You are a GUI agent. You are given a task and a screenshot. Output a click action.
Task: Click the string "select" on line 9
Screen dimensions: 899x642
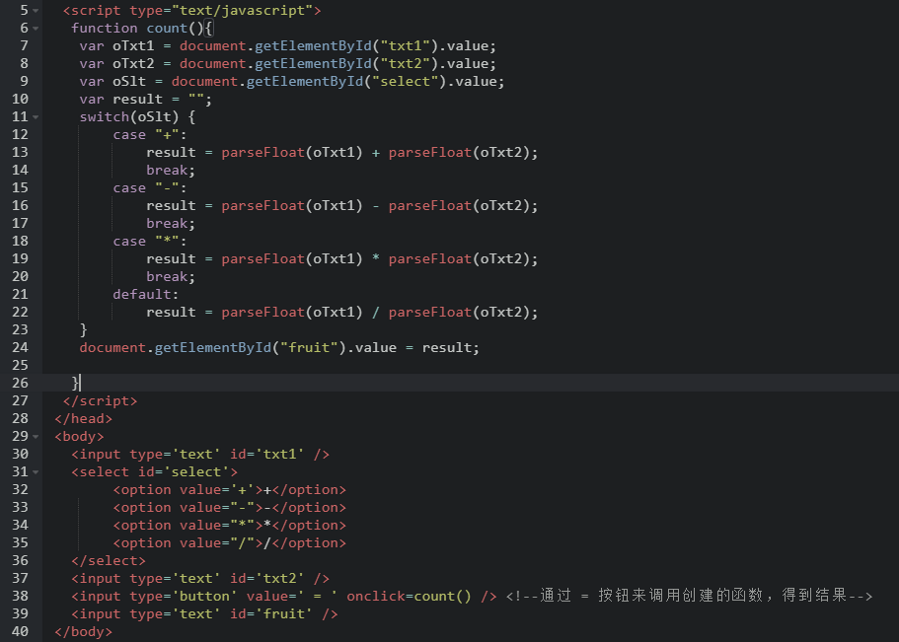(x=405, y=81)
